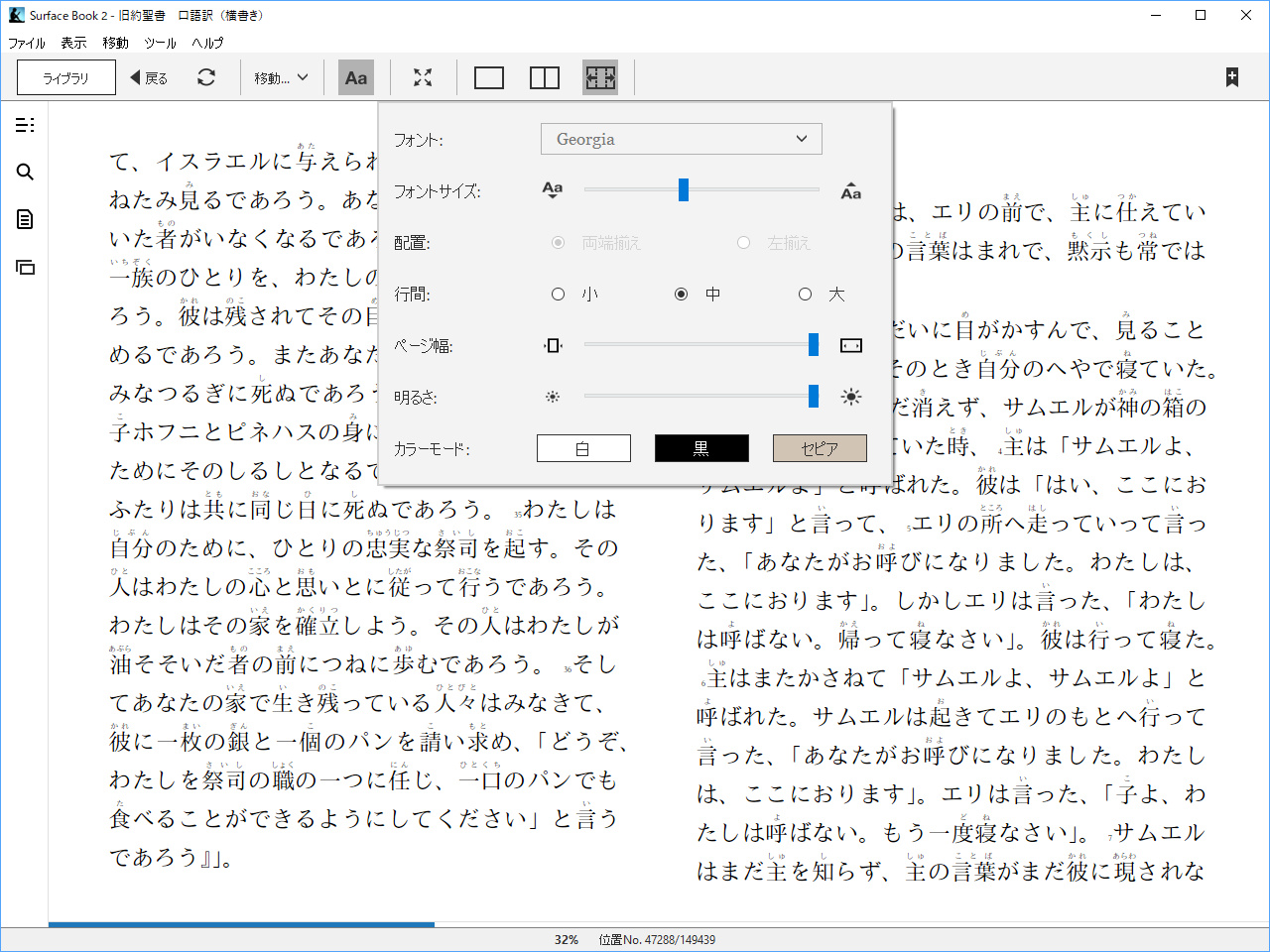Open the flashcards icon in sidebar
This screenshot has width=1270, height=952.
tap(25, 267)
